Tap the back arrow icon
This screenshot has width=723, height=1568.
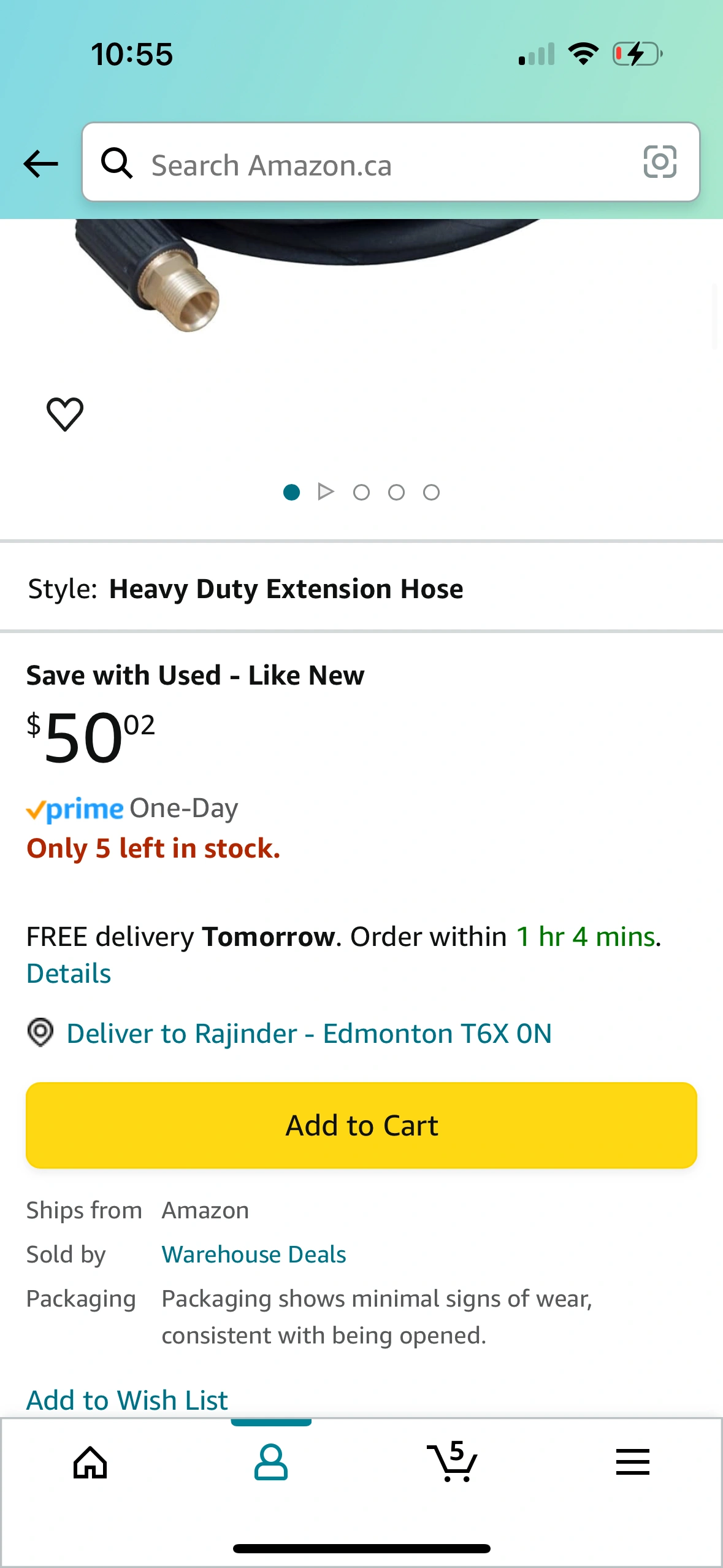point(40,164)
